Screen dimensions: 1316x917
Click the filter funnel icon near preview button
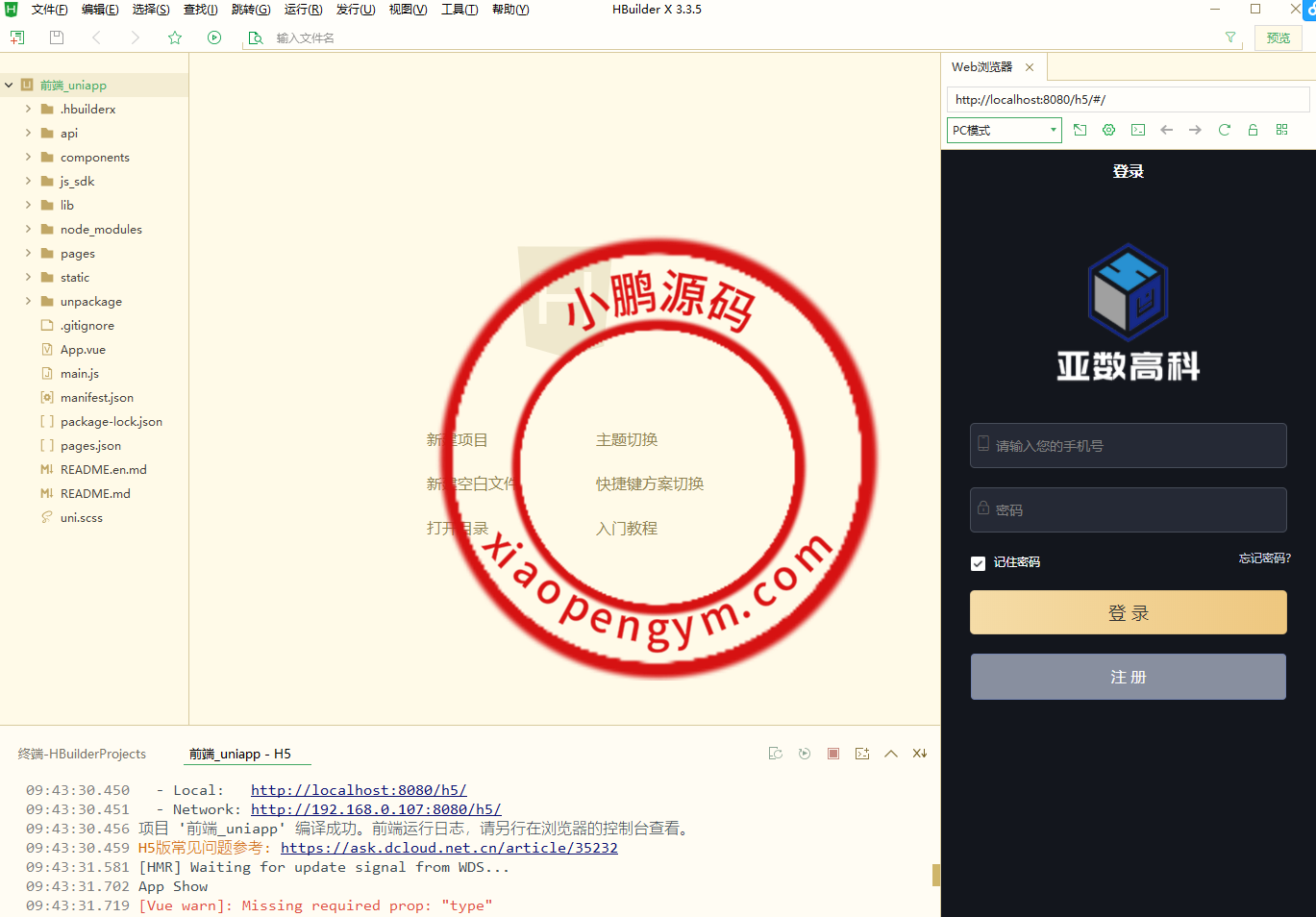pos(1230,37)
